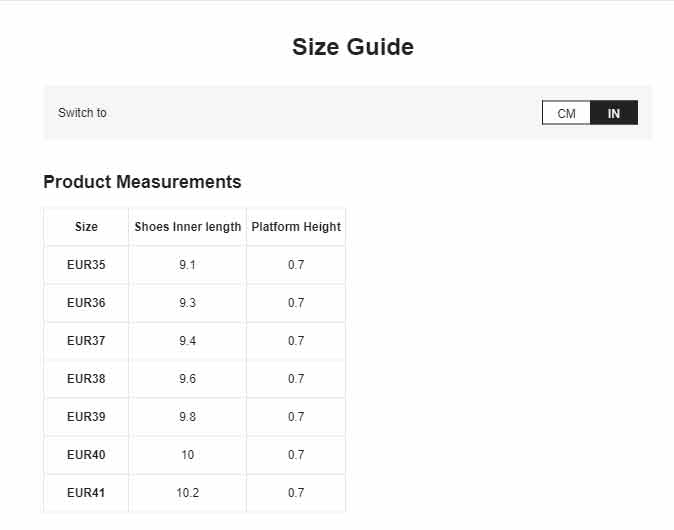Click the Size column header

point(86,227)
